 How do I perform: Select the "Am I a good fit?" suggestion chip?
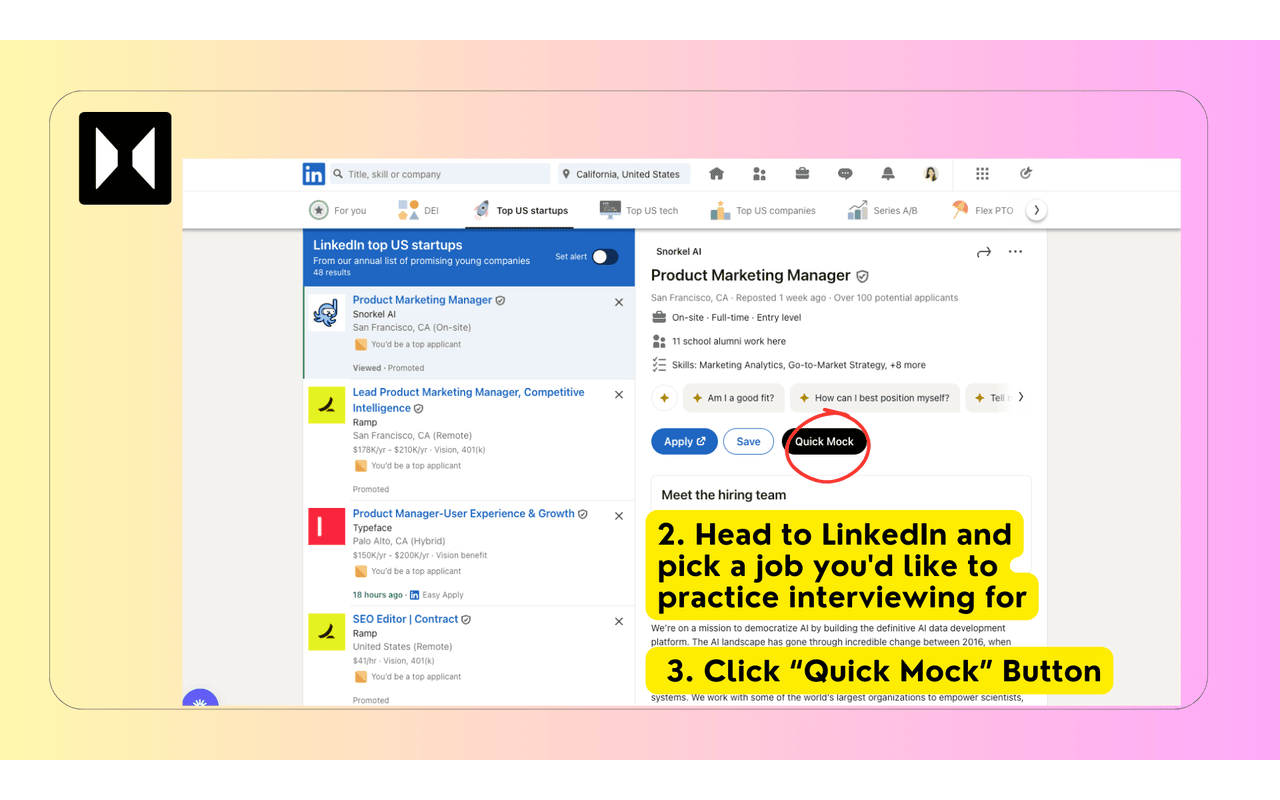pyautogui.click(x=733, y=398)
